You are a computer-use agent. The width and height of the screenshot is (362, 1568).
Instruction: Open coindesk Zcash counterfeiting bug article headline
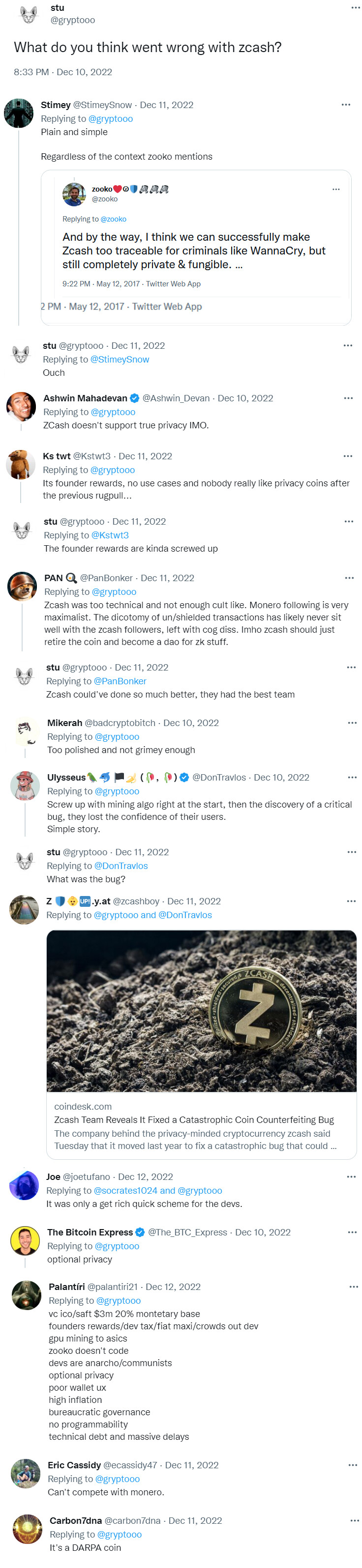point(194,1120)
